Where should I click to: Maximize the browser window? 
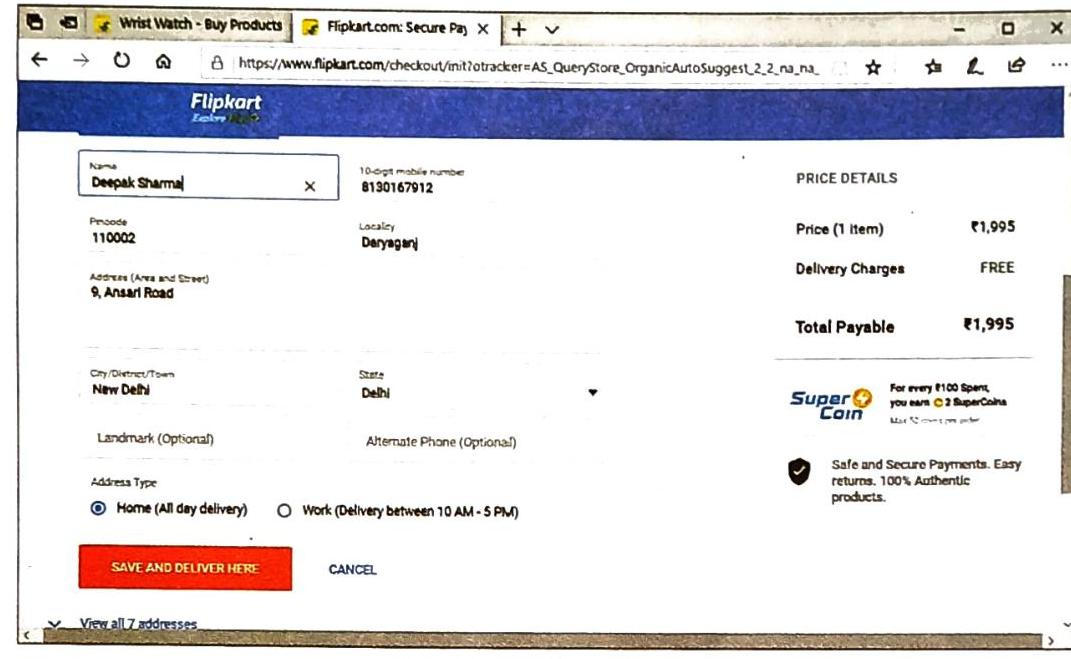pyautogui.click(x=1007, y=28)
